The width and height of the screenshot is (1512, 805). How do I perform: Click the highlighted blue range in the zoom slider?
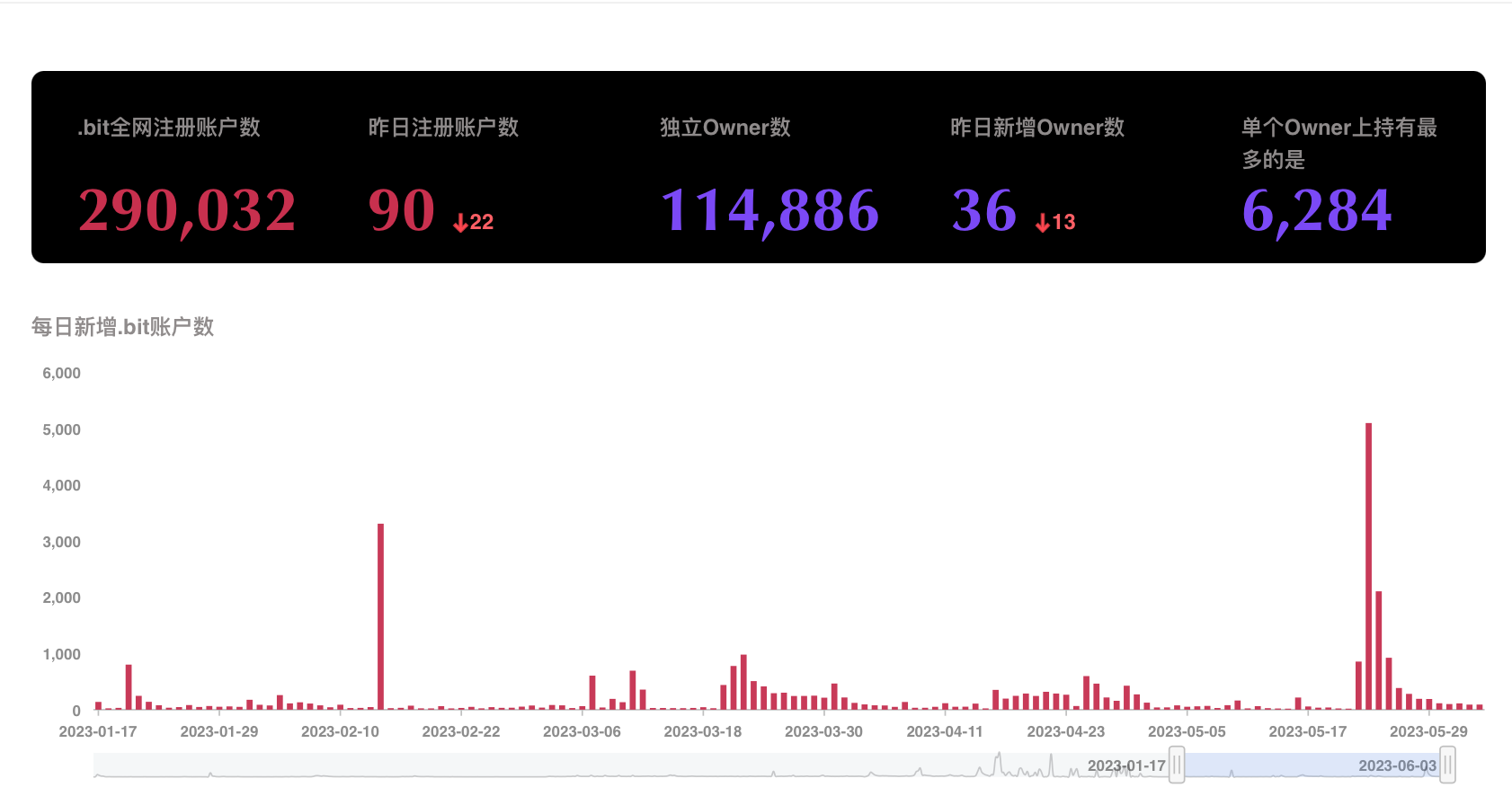1312,765
